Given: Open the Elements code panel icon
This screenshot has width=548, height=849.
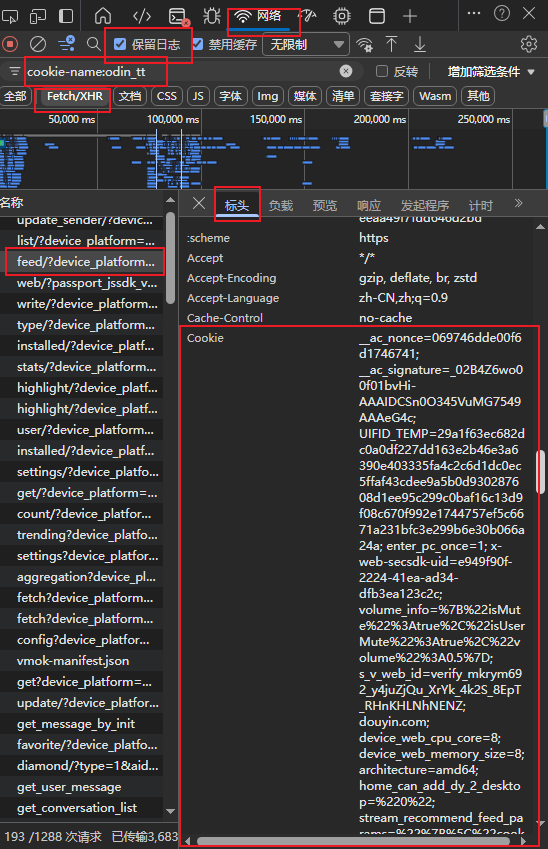Looking at the screenshot, I should coord(142,16).
